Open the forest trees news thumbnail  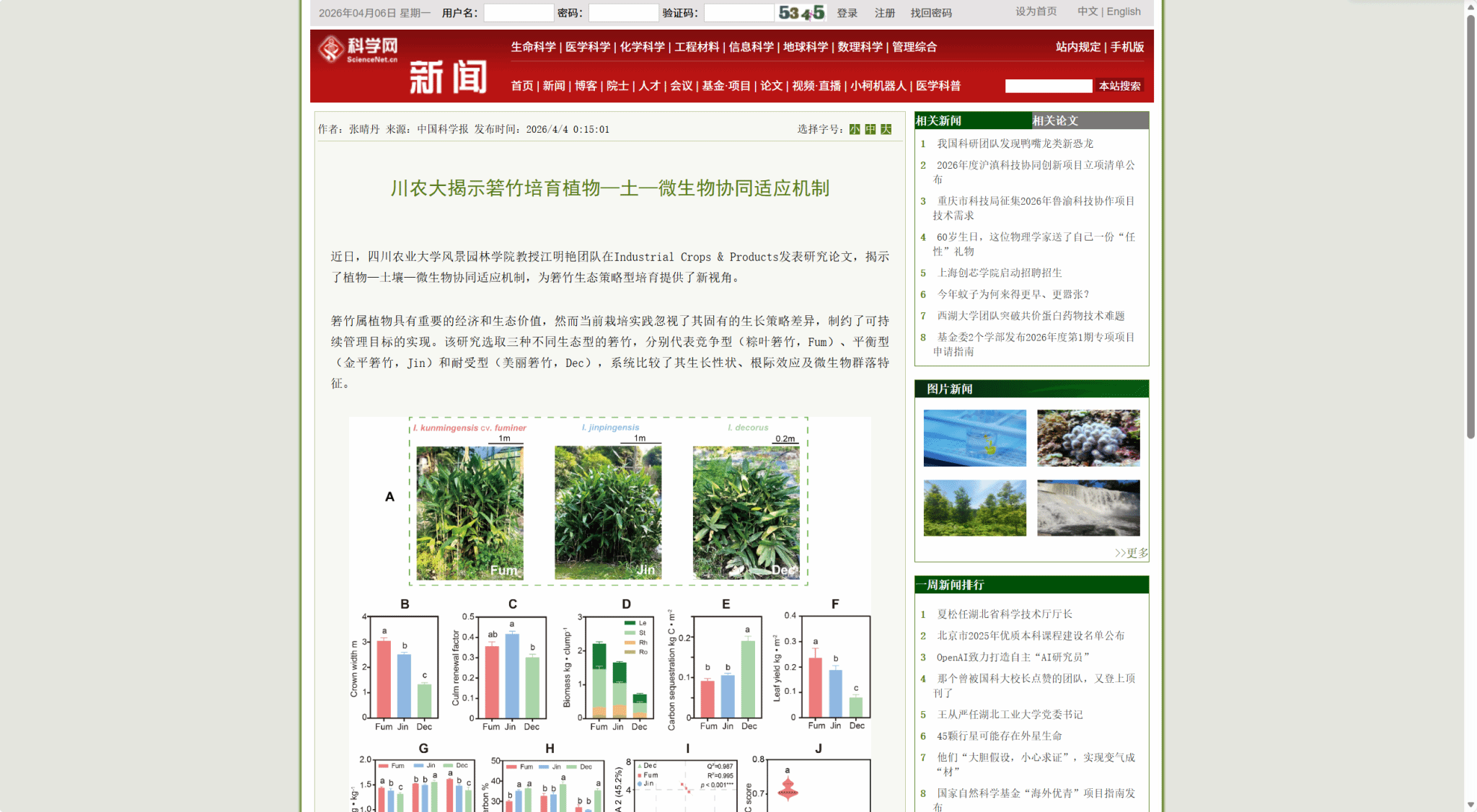[974, 508]
